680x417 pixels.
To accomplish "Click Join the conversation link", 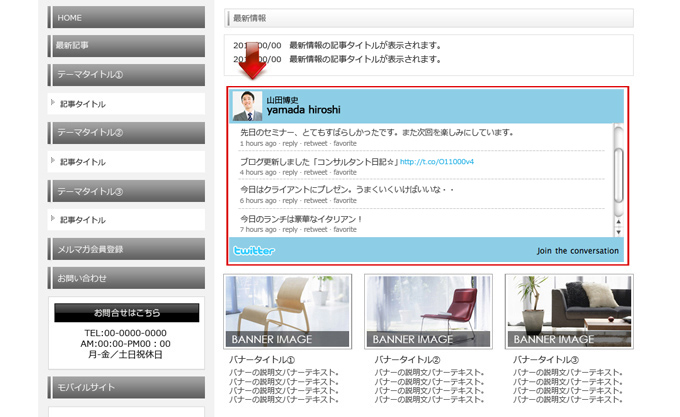I will (x=577, y=251).
